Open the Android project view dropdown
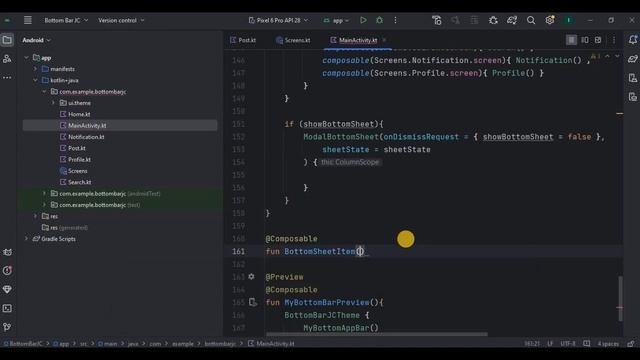 point(36,40)
